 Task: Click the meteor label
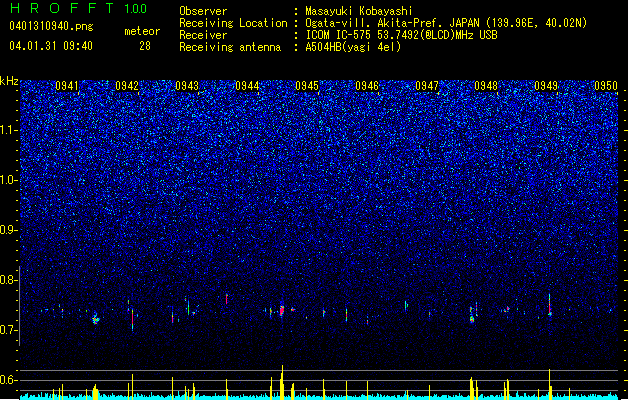tap(142, 31)
